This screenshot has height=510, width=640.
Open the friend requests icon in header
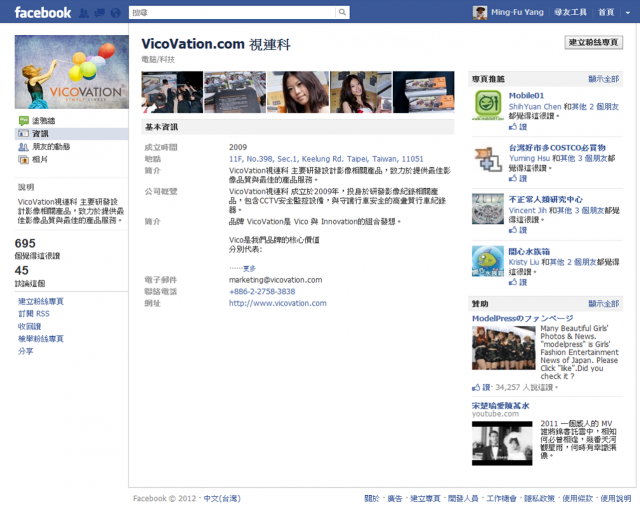pyautogui.click(x=84, y=13)
